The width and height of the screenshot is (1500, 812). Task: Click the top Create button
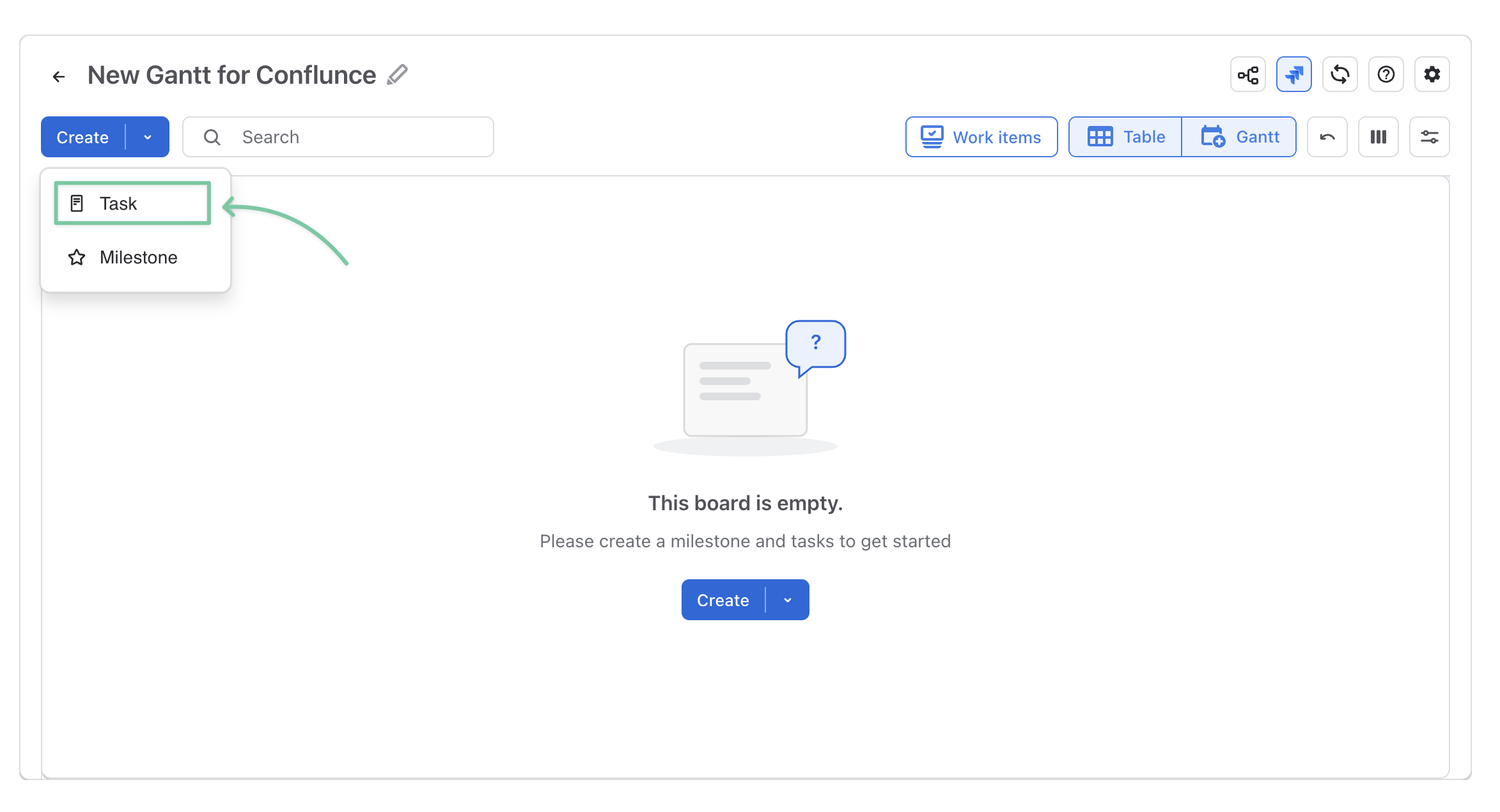point(83,137)
